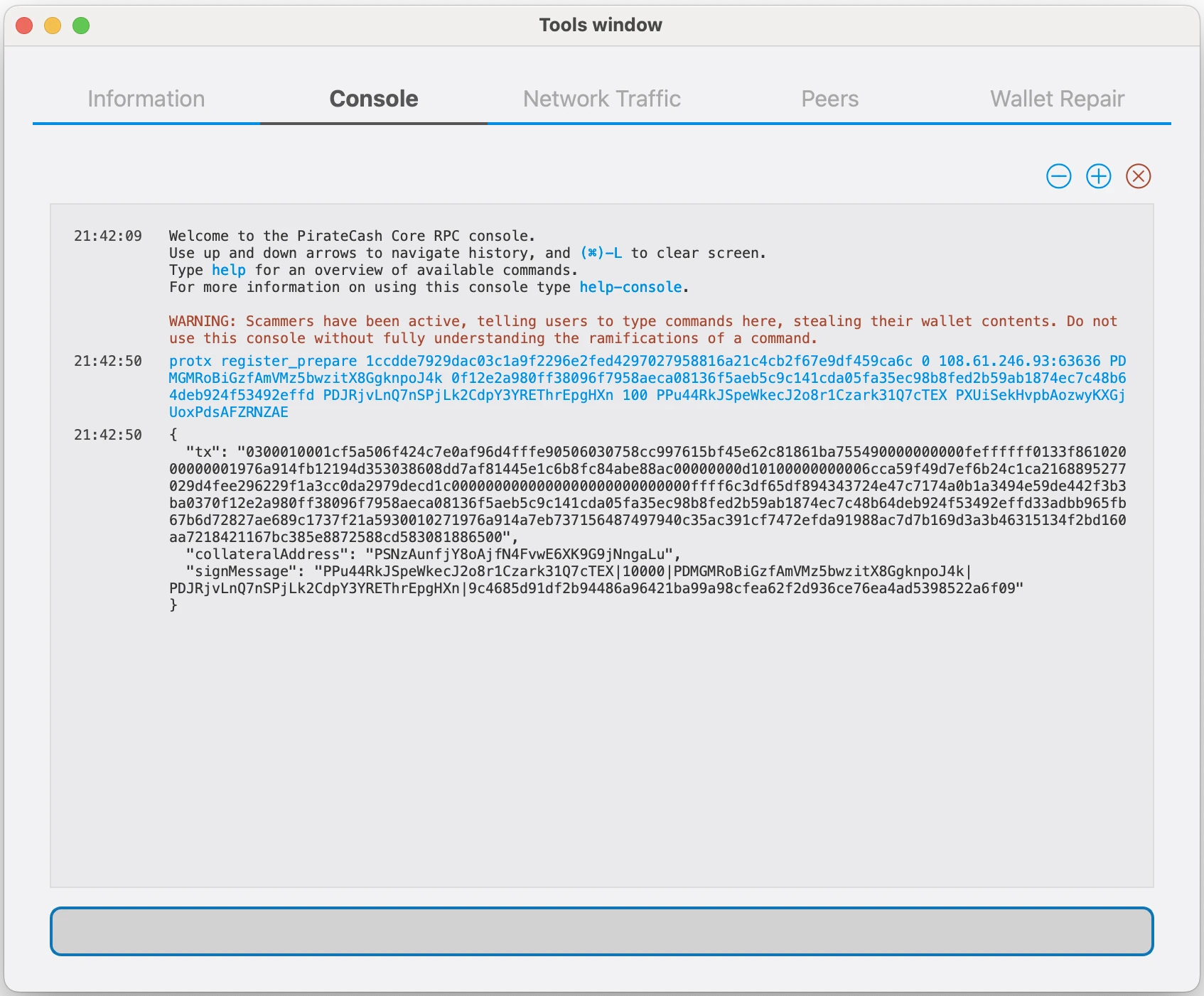Maximize the Tools window with green button
Screen dimensions: 1204x996
pyautogui.click(x=81, y=26)
